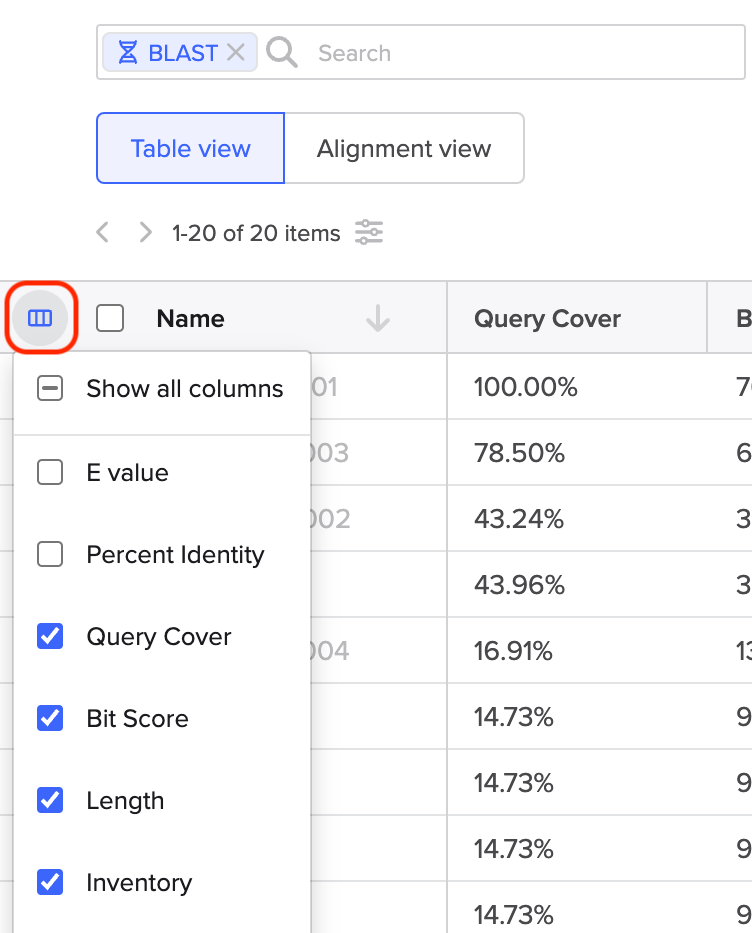752x933 pixels.
Task: Click the Query Cover column header
Action: tap(547, 319)
